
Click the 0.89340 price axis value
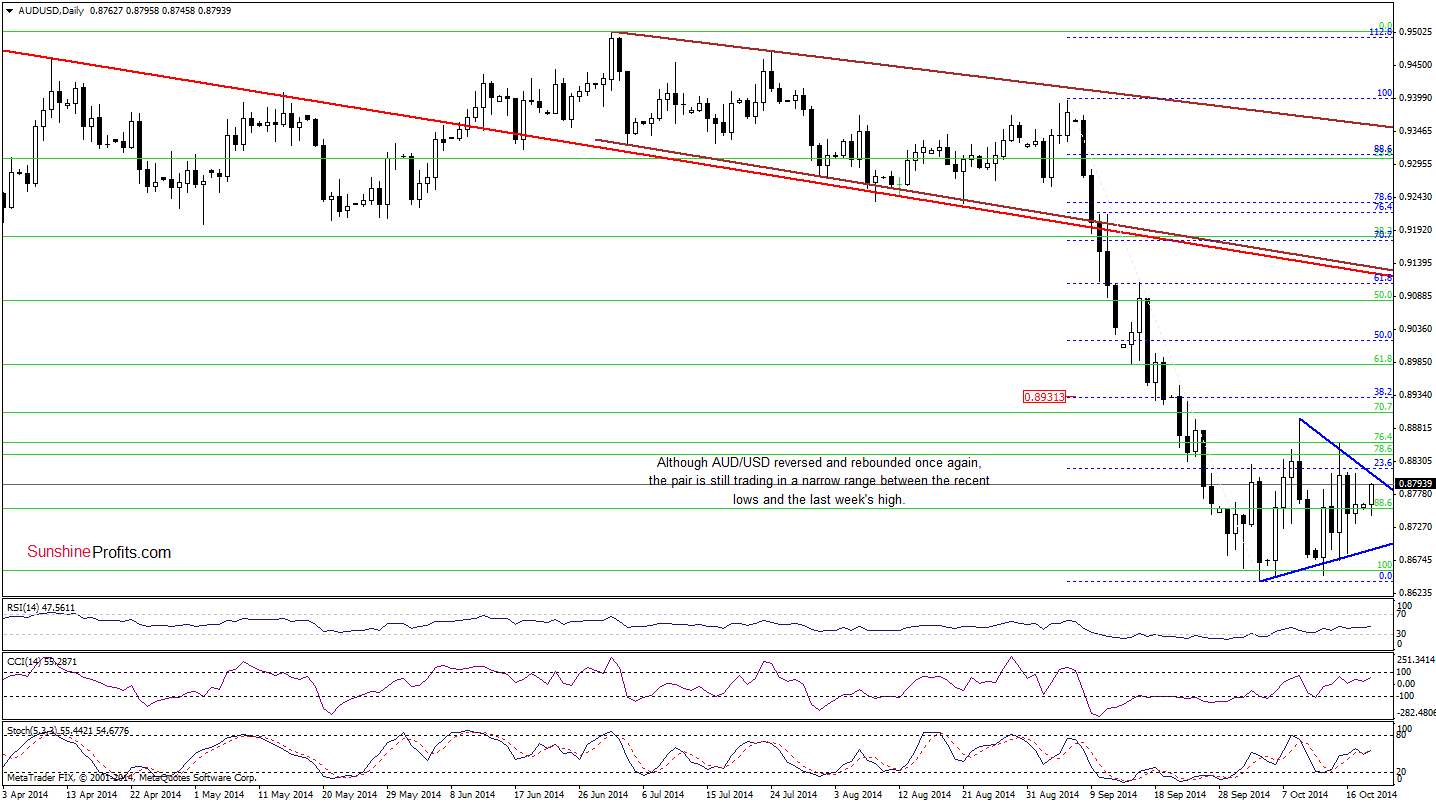click(x=1413, y=394)
